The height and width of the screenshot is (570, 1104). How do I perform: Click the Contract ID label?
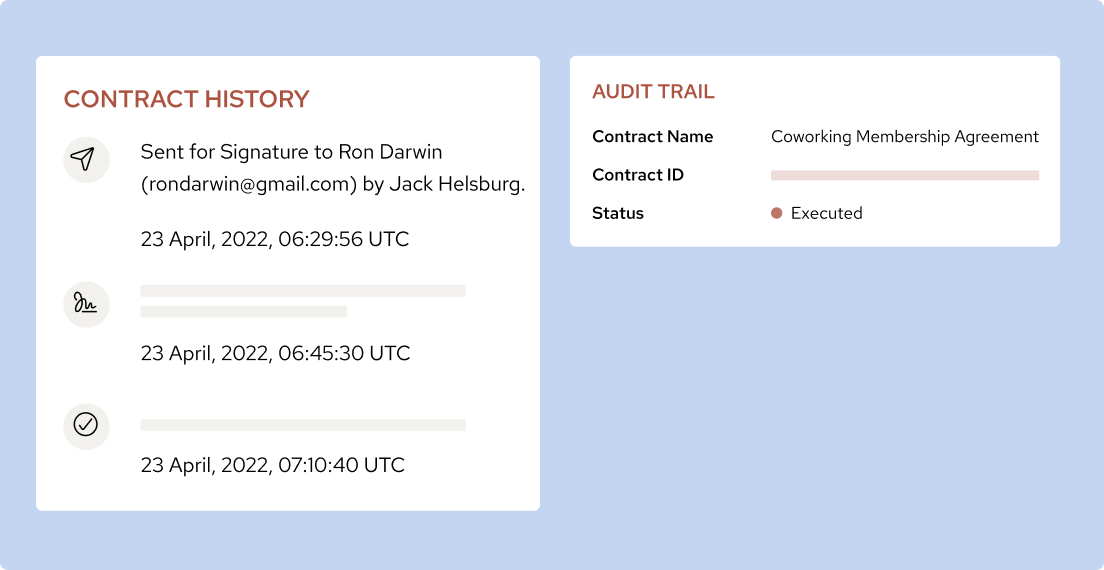tap(638, 175)
